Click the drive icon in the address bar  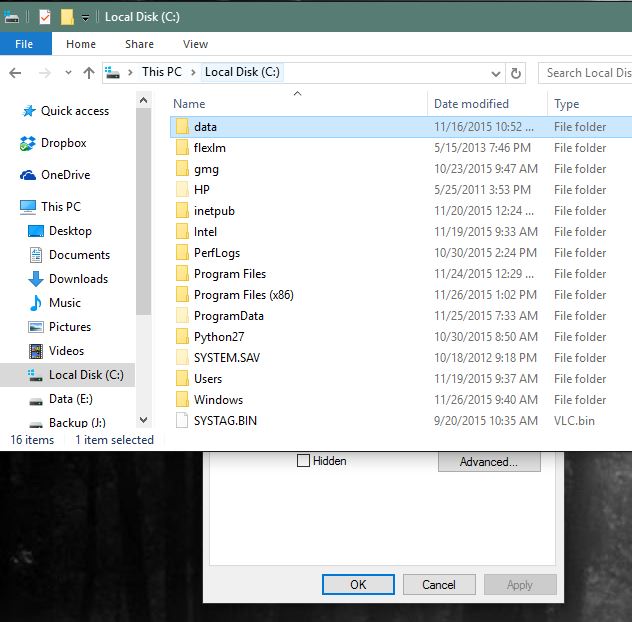click(112, 73)
